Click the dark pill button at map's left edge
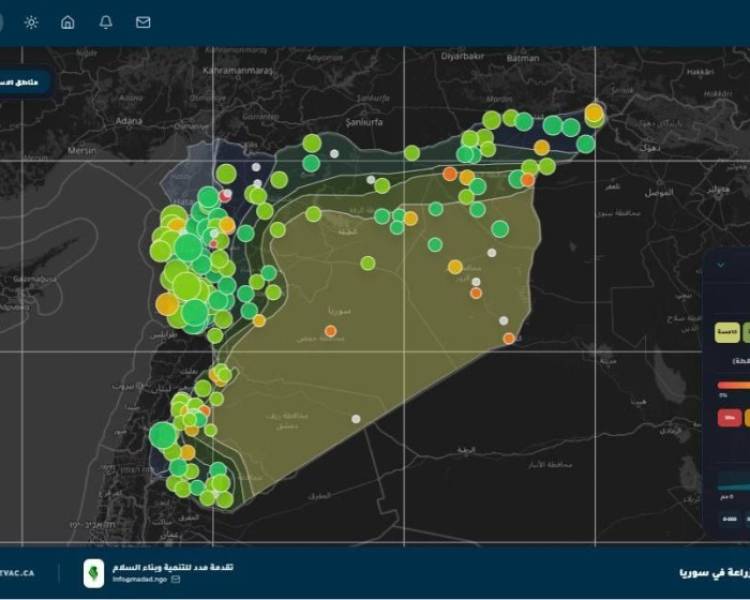The height and width of the screenshot is (600, 750). tap(22, 82)
